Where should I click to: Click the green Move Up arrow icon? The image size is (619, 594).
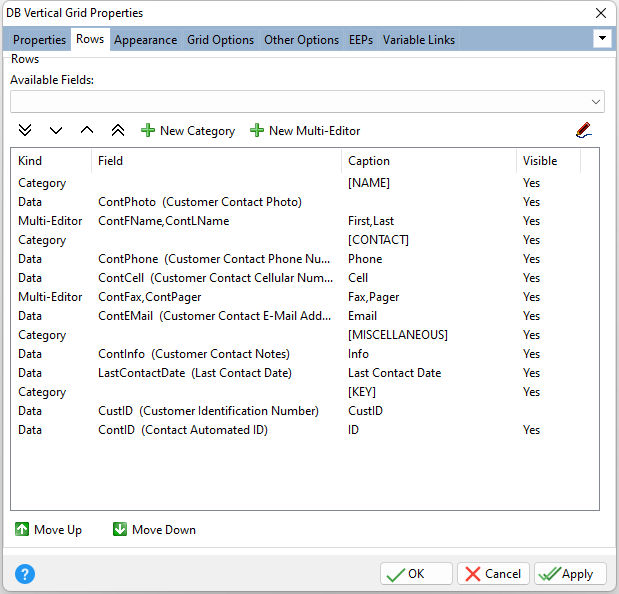coord(22,529)
